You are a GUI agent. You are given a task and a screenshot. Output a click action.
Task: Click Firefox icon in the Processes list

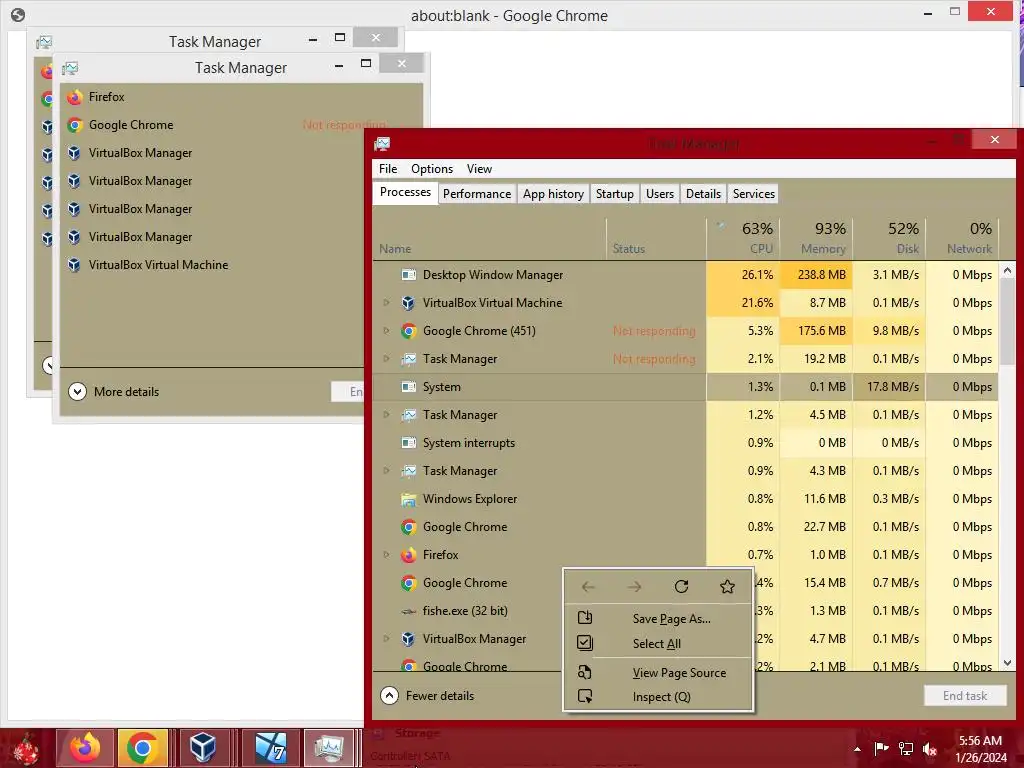click(x=409, y=555)
